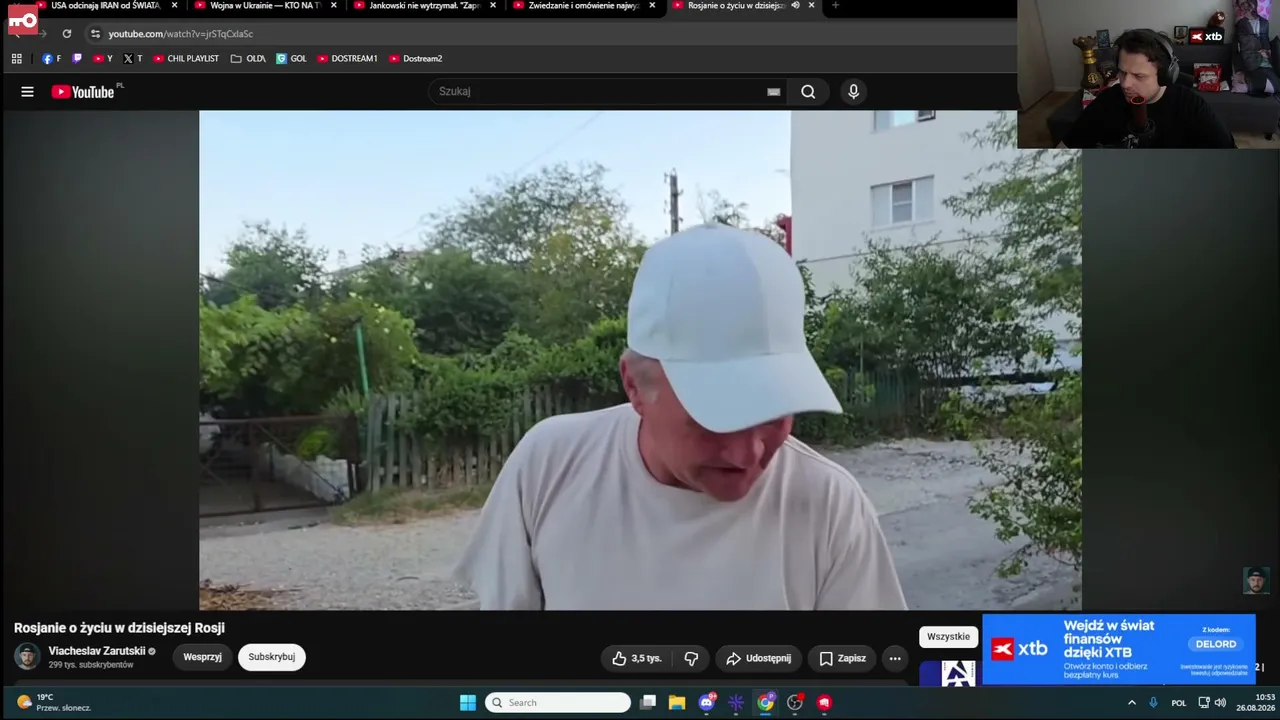Open the system tray microphone indicator

click(1153, 703)
